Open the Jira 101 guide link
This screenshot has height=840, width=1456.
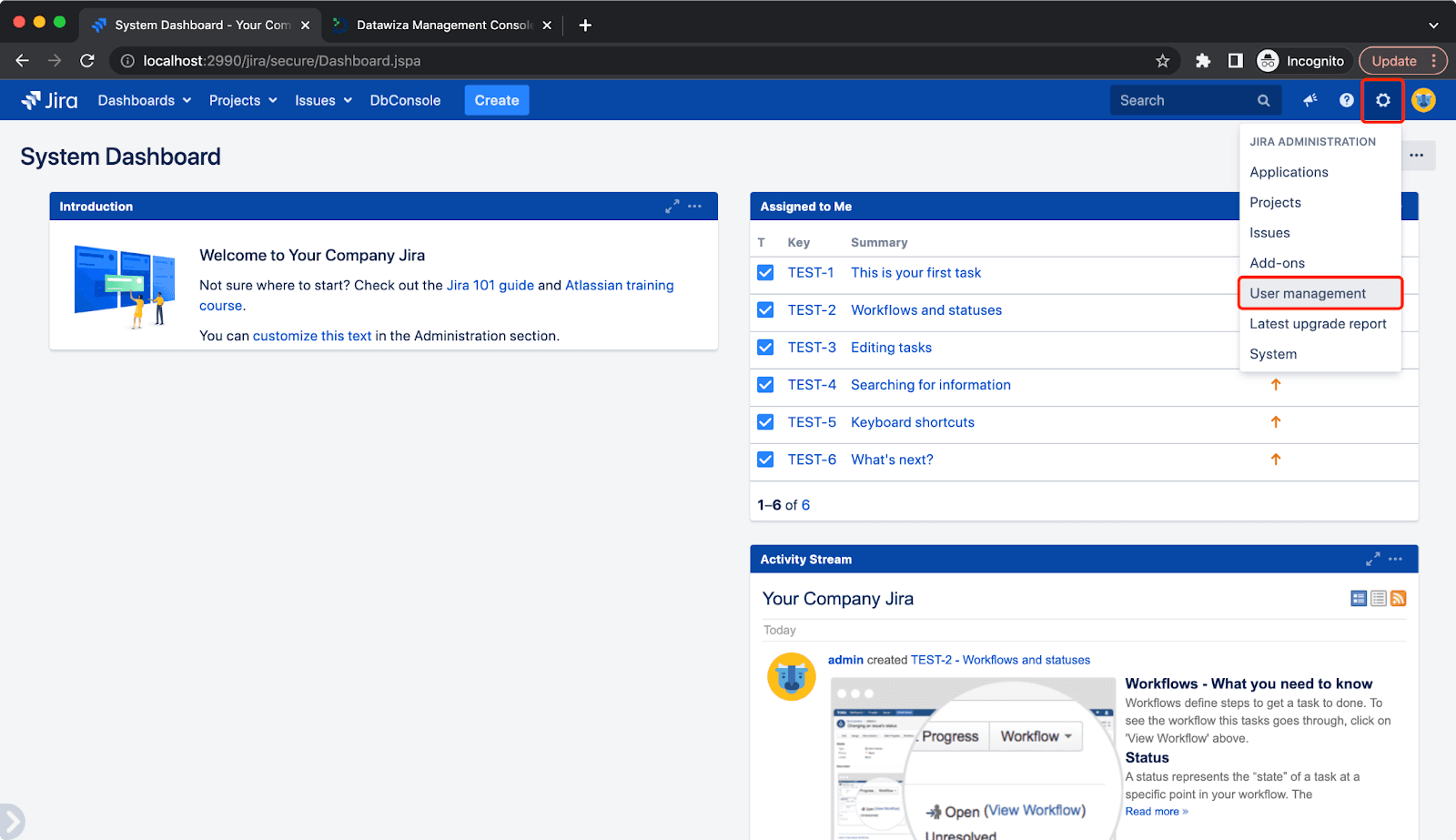pos(490,285)
